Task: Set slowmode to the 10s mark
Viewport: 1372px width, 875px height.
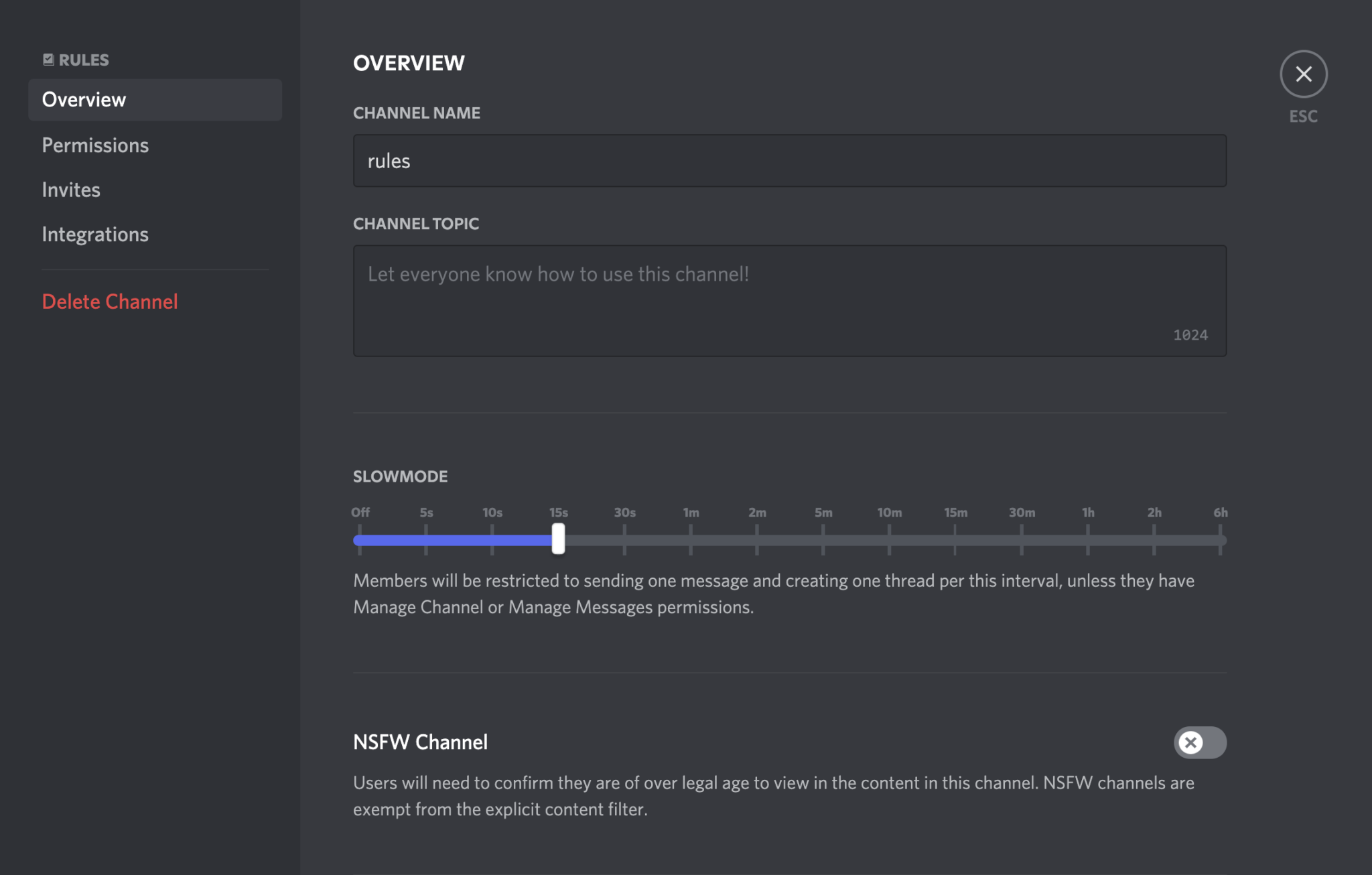Action: tap(492, 539)
